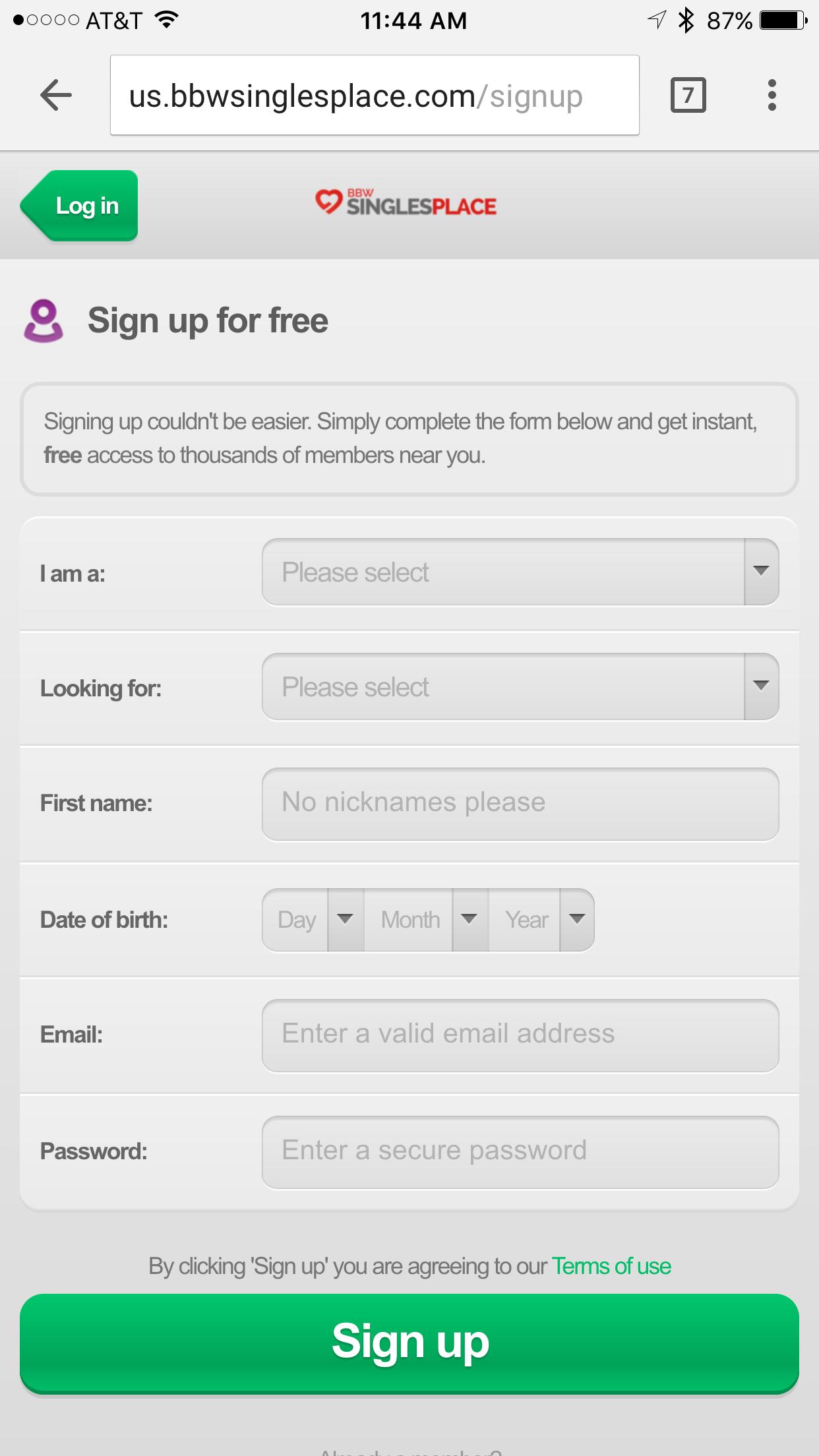Tap the battery icon in status bar
Image resolution: width=819 pixels, height=1456 pixels.
[x=783, y=21]
